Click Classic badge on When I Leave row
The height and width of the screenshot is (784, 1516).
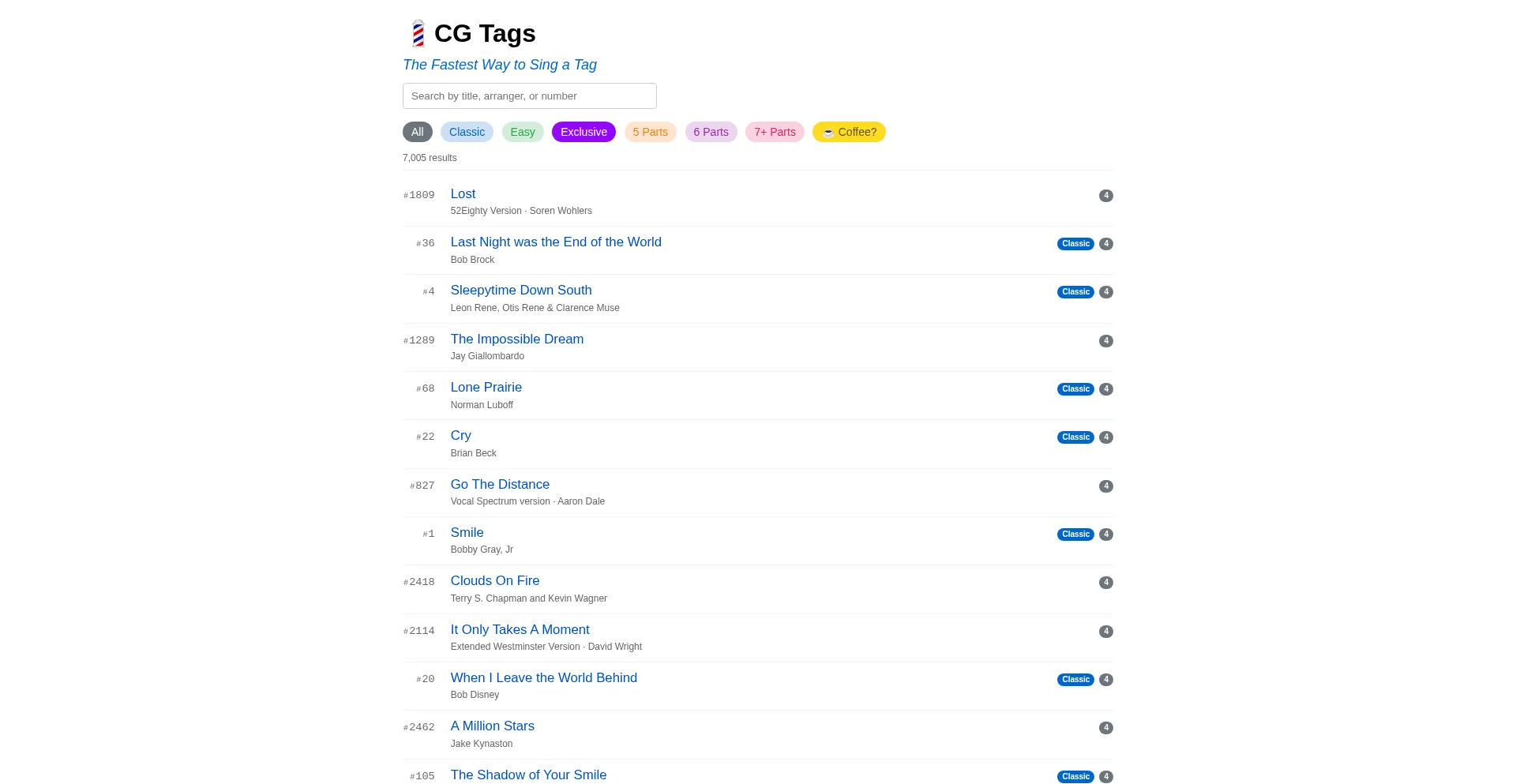[1075, 680]
